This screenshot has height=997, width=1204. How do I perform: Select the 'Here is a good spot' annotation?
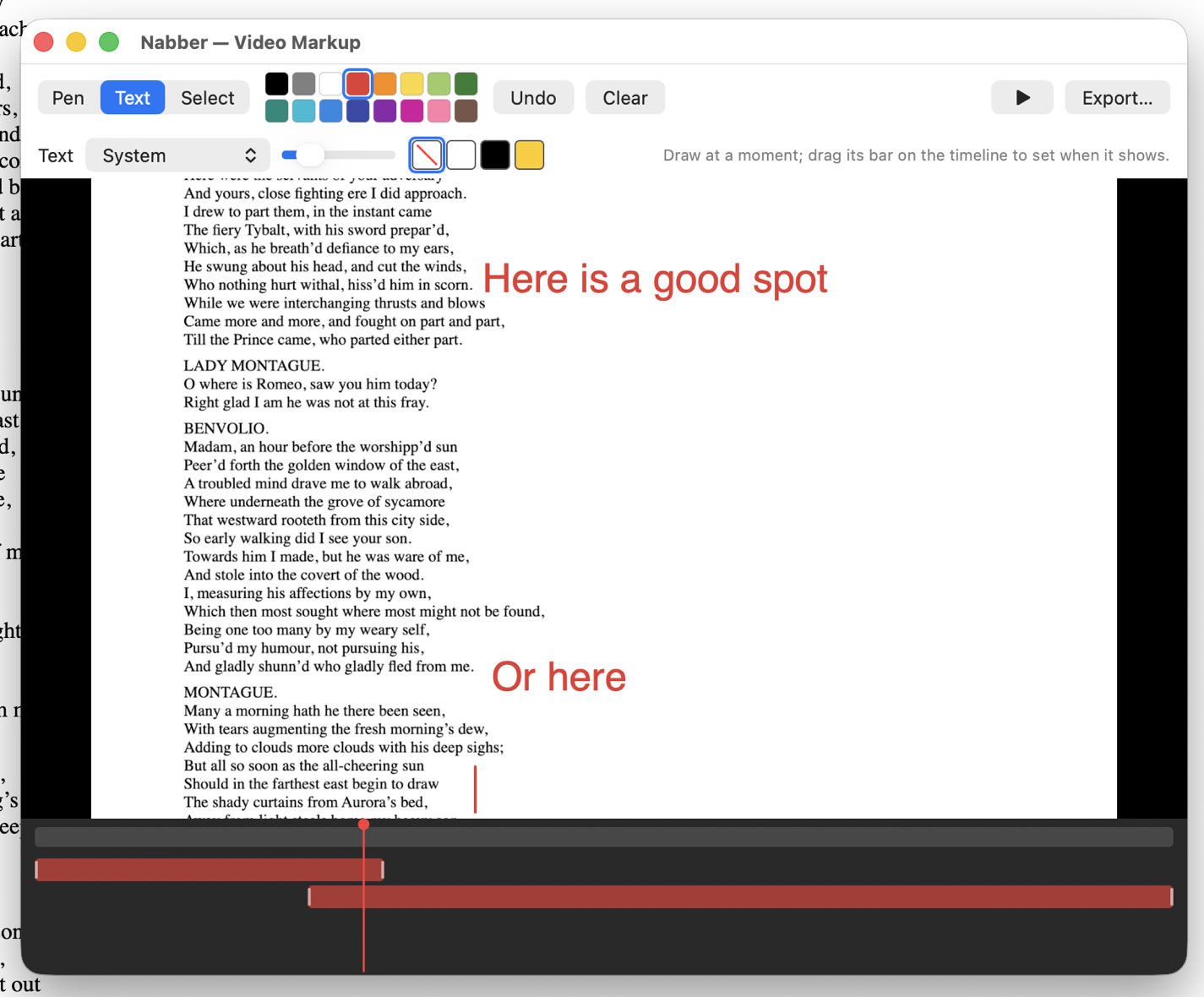point(655,280)
